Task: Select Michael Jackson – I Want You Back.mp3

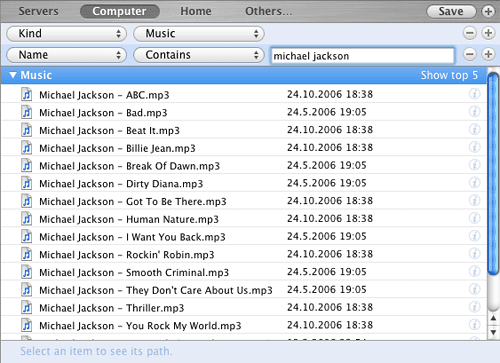Action: tap(244, 236)
